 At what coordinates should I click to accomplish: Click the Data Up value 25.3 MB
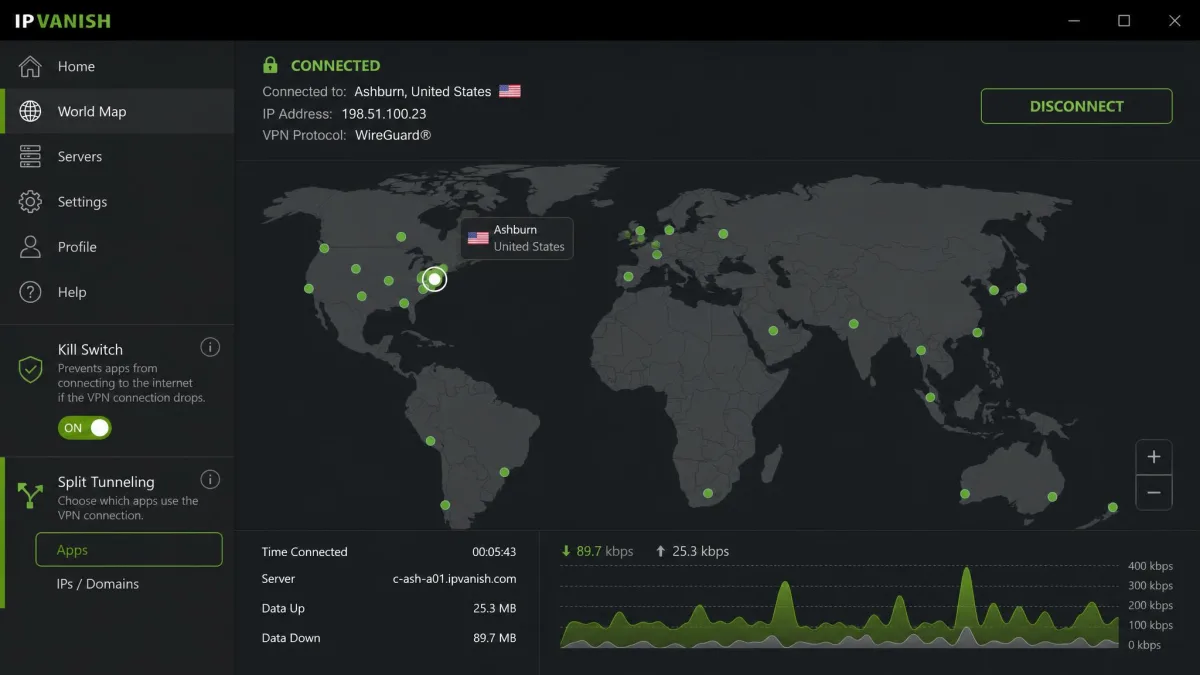pos(494,608)
